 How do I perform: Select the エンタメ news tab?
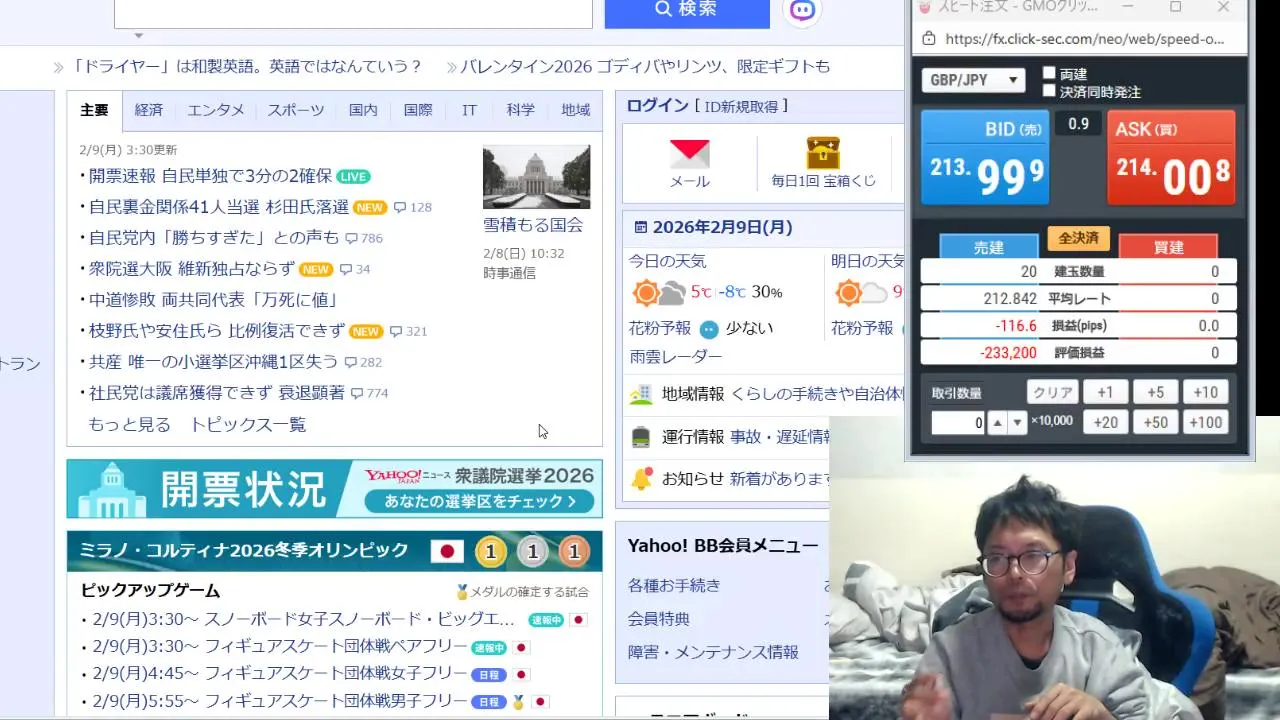point(215,110)
